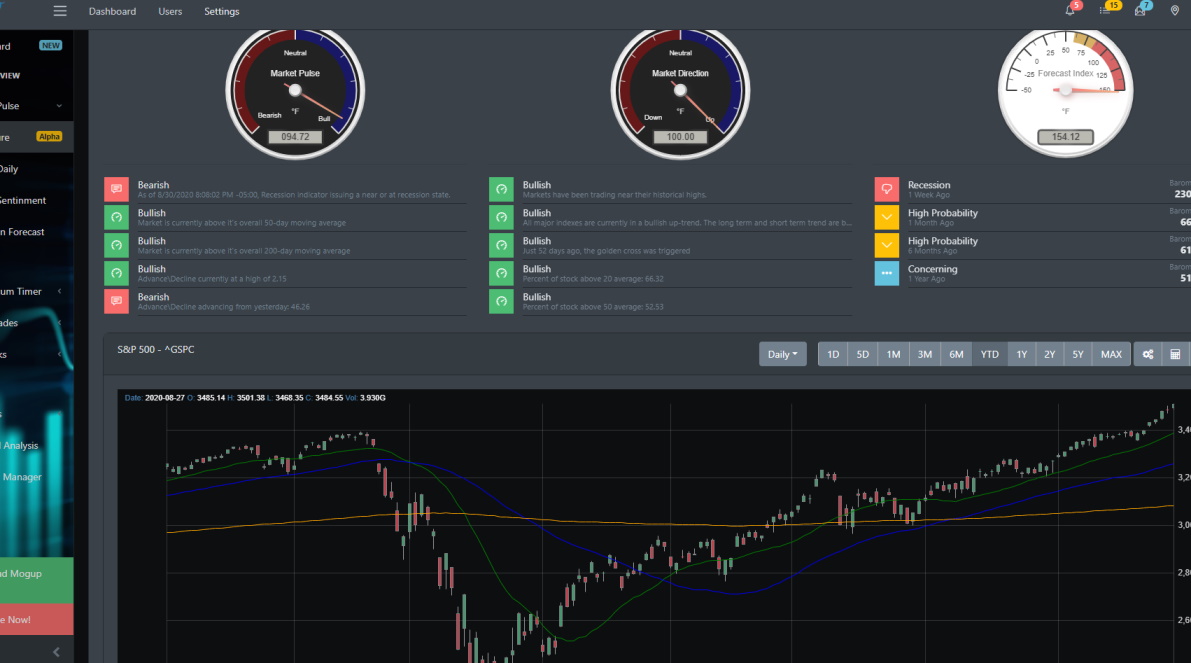1191x663 pixels.
Task: Collapse the sidebar with the bottom arrow
Action: pos(56,652)
